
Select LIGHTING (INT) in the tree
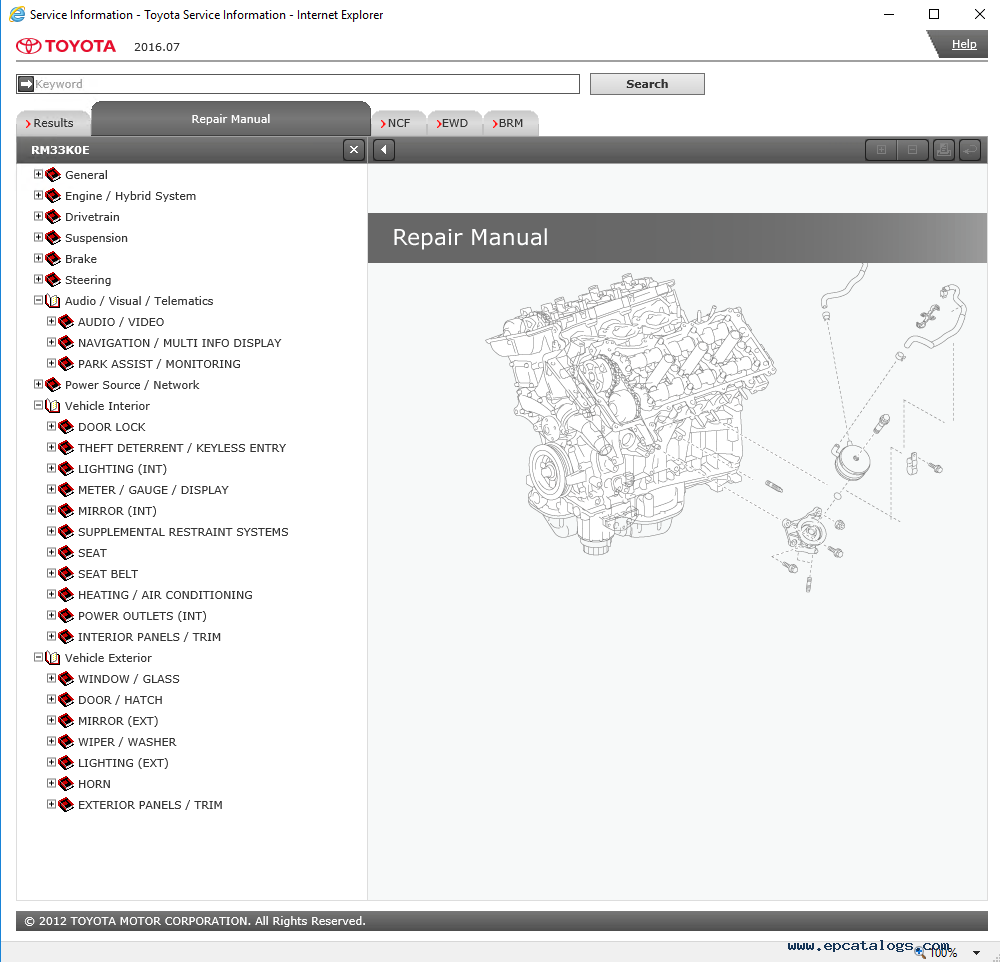[x=122, y=469]
